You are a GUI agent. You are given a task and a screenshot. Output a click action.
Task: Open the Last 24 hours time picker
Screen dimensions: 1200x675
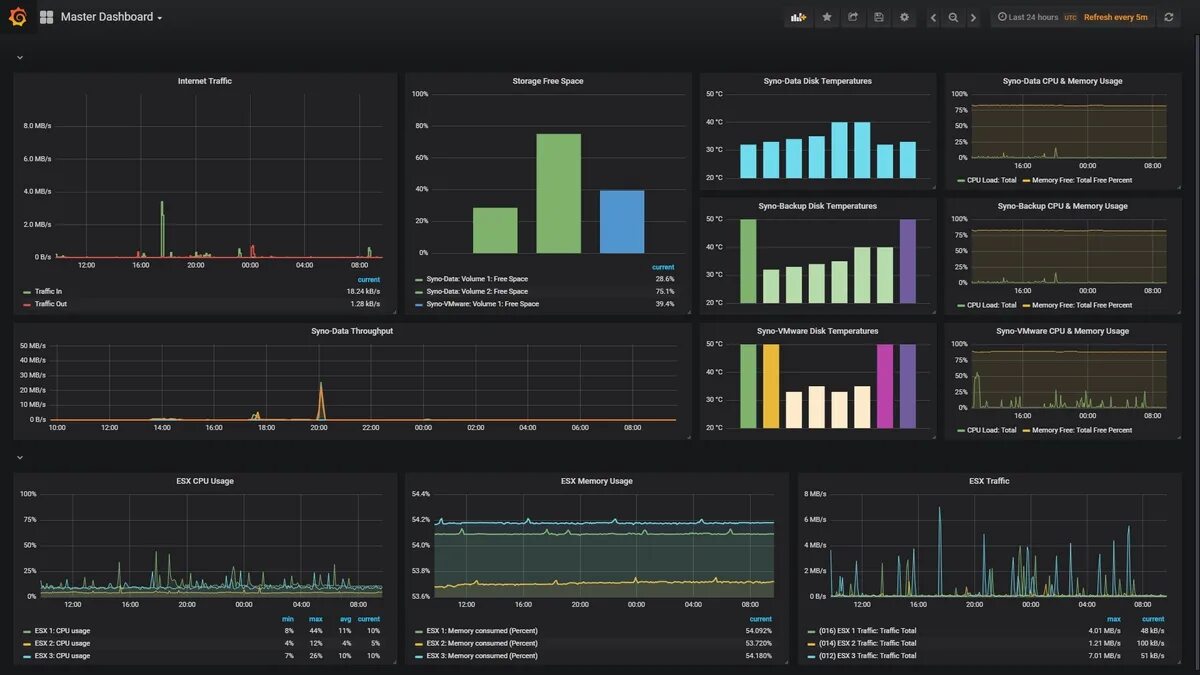(x=1027, y=17)
